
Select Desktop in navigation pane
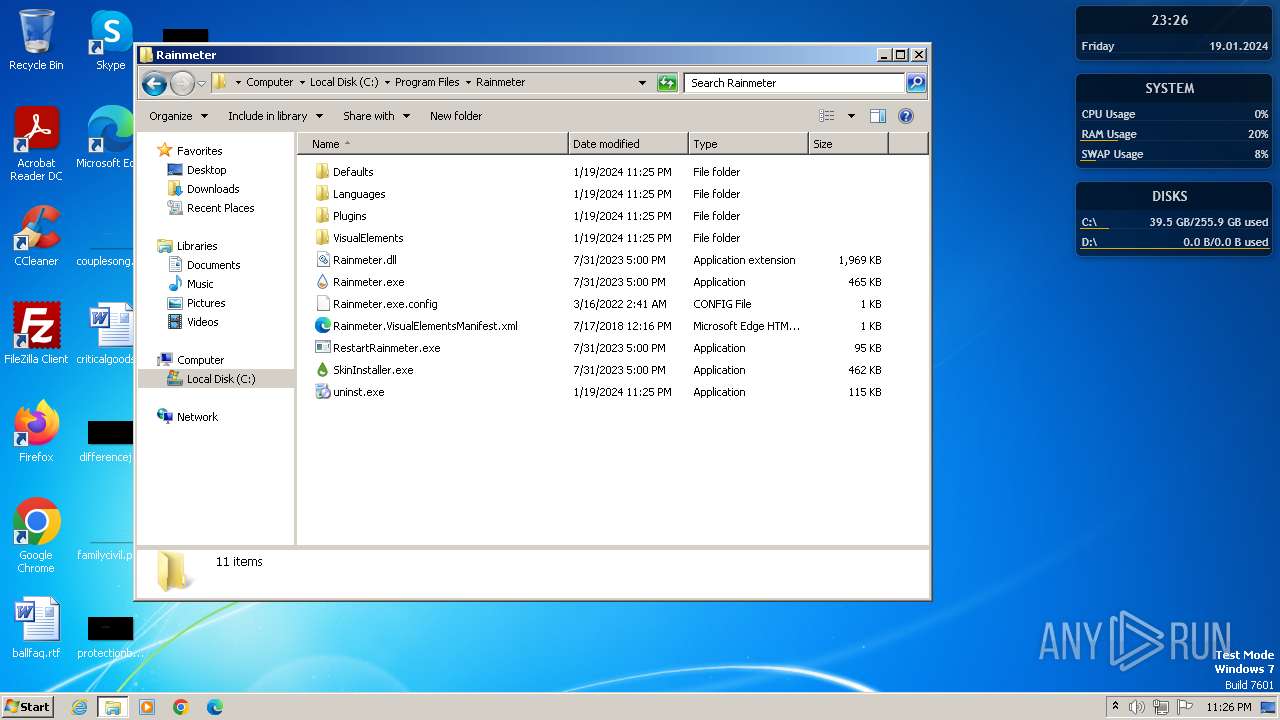(206, 170)
